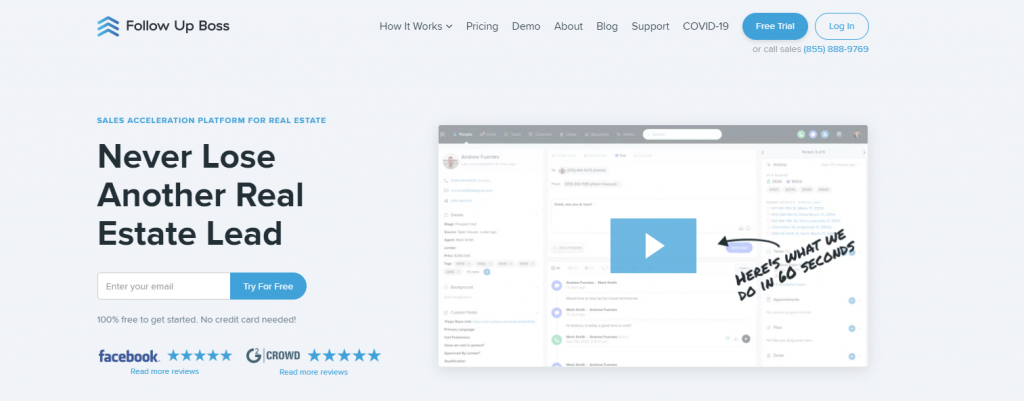
Task: Focus the Enter your email field
Action: pos(163,286)
